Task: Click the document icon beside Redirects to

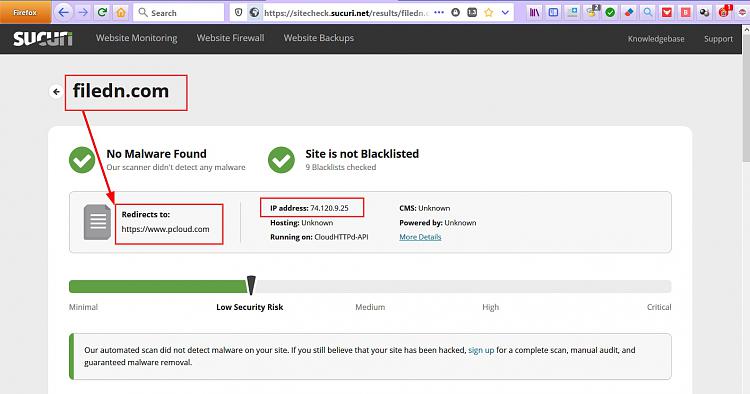Action: tap(97, 222)
